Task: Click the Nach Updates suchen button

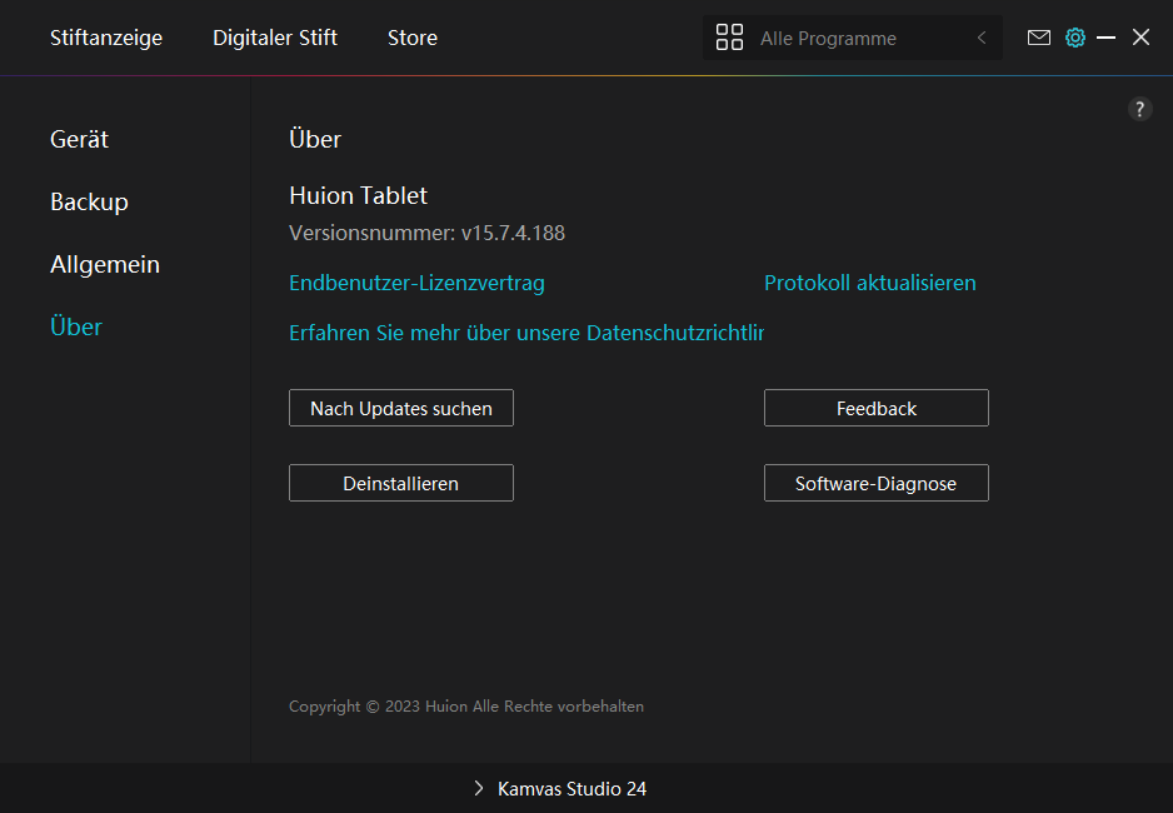Action: click(x=401, y=408)
